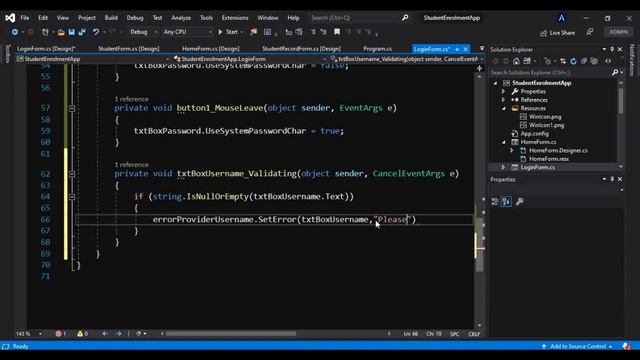Toggle Show All Files in Solution Explorer

click(x=594, y=61)
